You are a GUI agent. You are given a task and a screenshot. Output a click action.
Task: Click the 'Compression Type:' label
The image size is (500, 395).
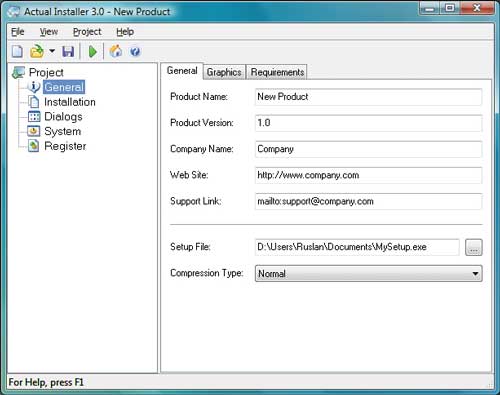click(x=207, y=273)
